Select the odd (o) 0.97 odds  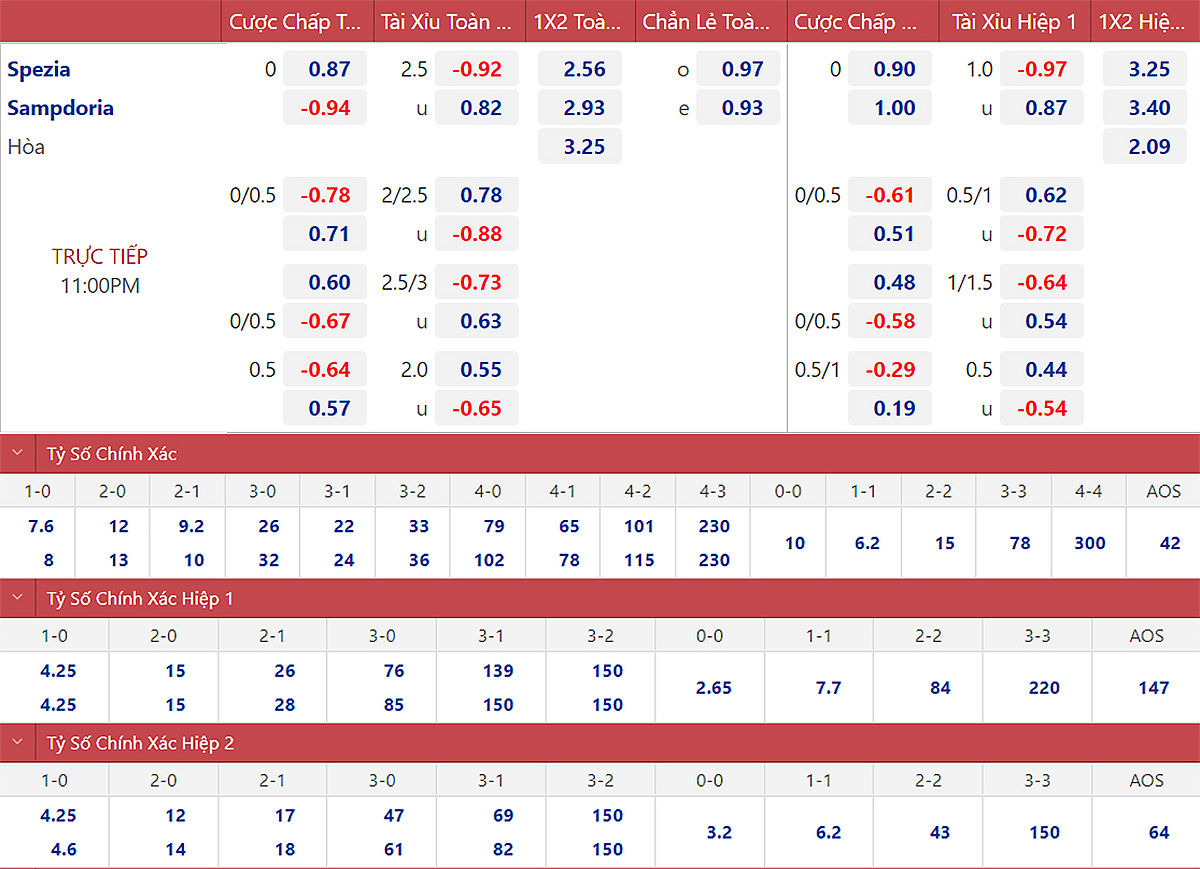point(742,69)
